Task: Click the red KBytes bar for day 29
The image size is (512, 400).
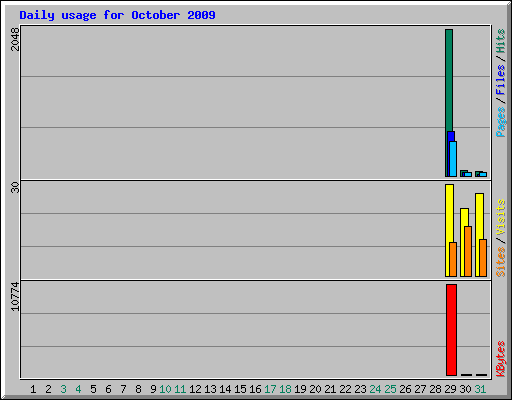Action: [x=451, y=330]
